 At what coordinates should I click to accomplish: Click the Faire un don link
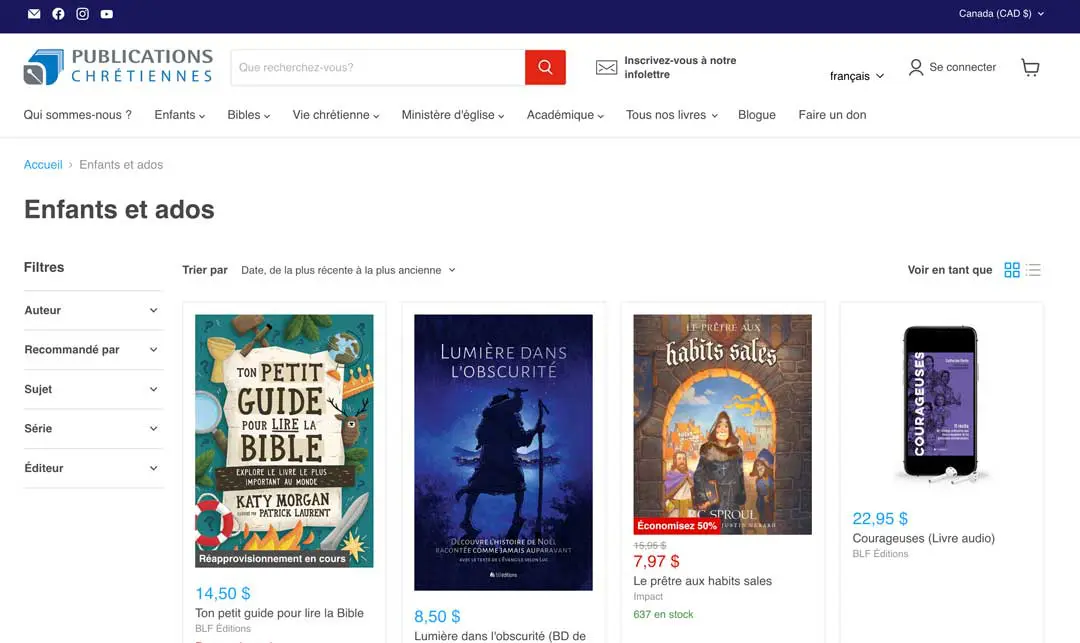[x=832, y=115]
